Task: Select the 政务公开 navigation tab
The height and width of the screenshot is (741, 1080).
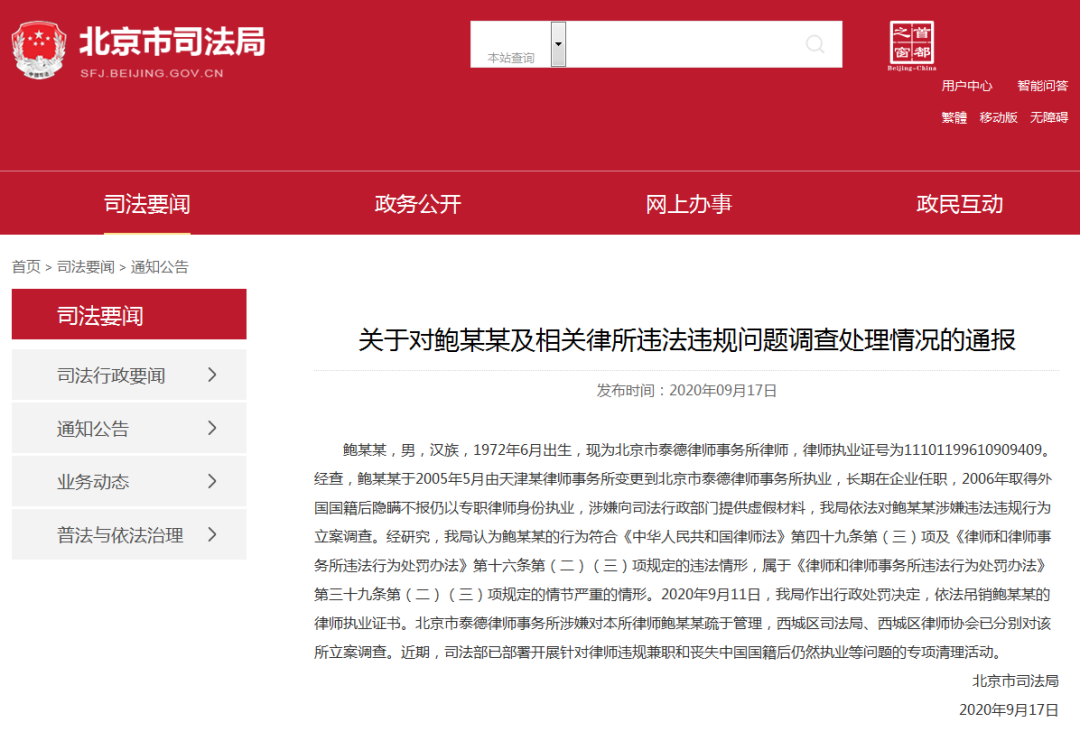Action: [x=417, y=204]
